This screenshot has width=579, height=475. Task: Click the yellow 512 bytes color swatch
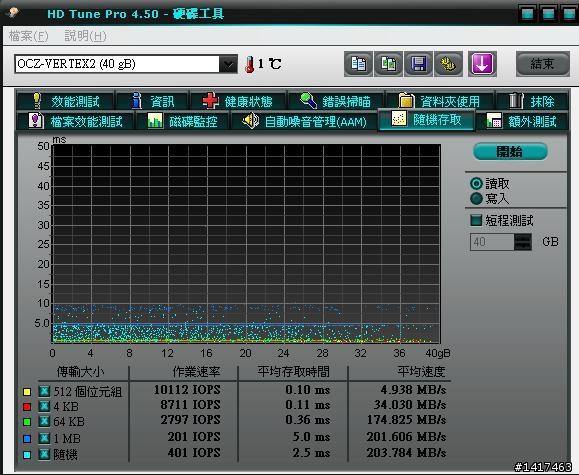(x=27, y=392)
